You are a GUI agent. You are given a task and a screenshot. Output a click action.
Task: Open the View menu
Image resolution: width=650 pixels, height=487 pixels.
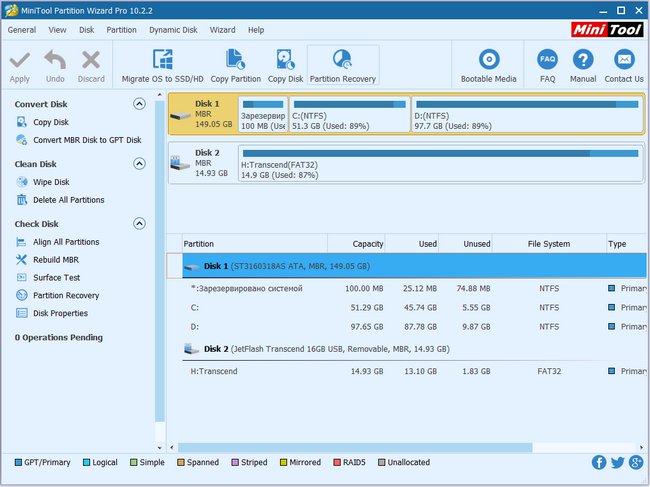57,30
